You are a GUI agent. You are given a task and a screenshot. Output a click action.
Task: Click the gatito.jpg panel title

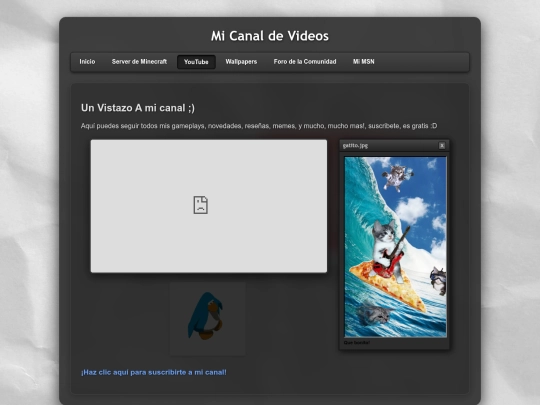[x=355, y=146]
